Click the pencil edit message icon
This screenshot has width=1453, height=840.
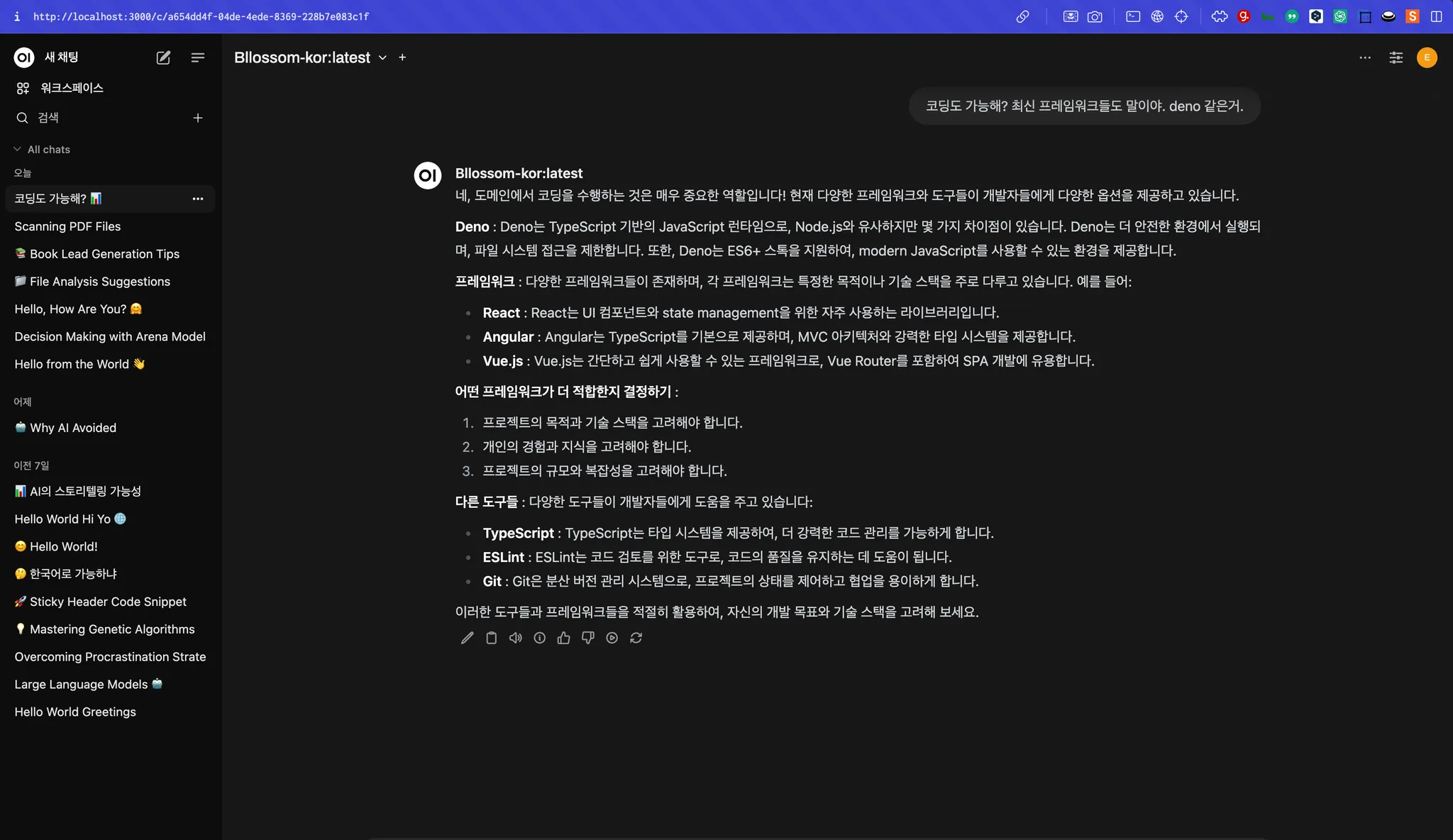pyautogui.click(x=467, y=638)
